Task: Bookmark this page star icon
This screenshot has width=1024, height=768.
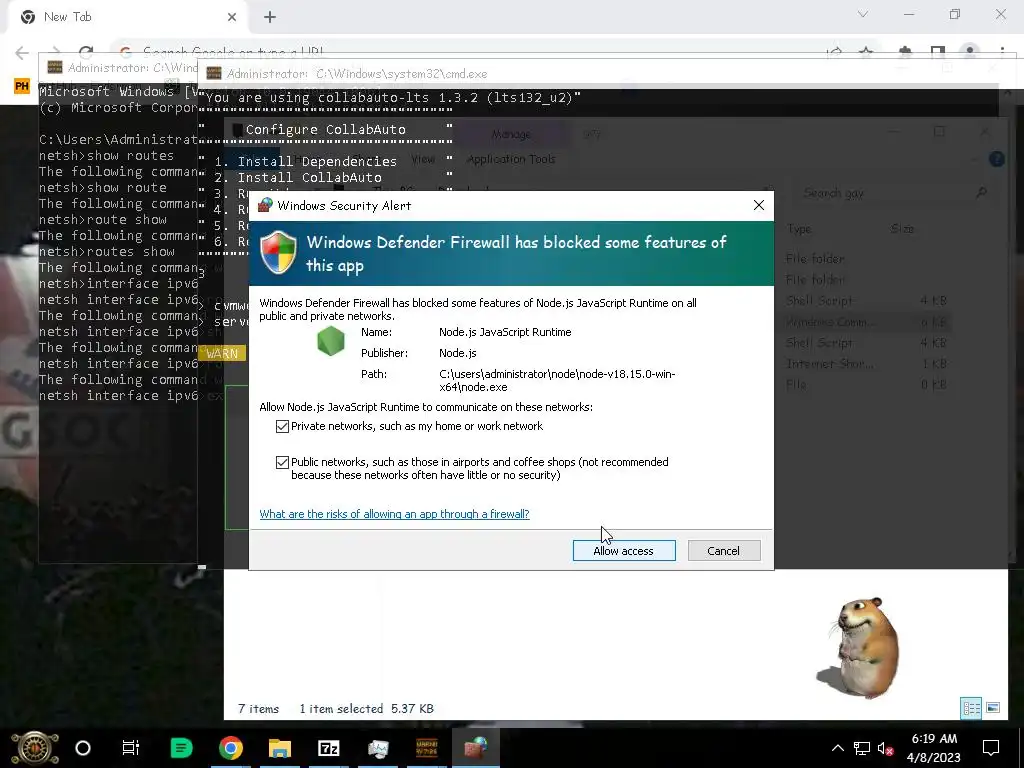Action: point(866,52)
